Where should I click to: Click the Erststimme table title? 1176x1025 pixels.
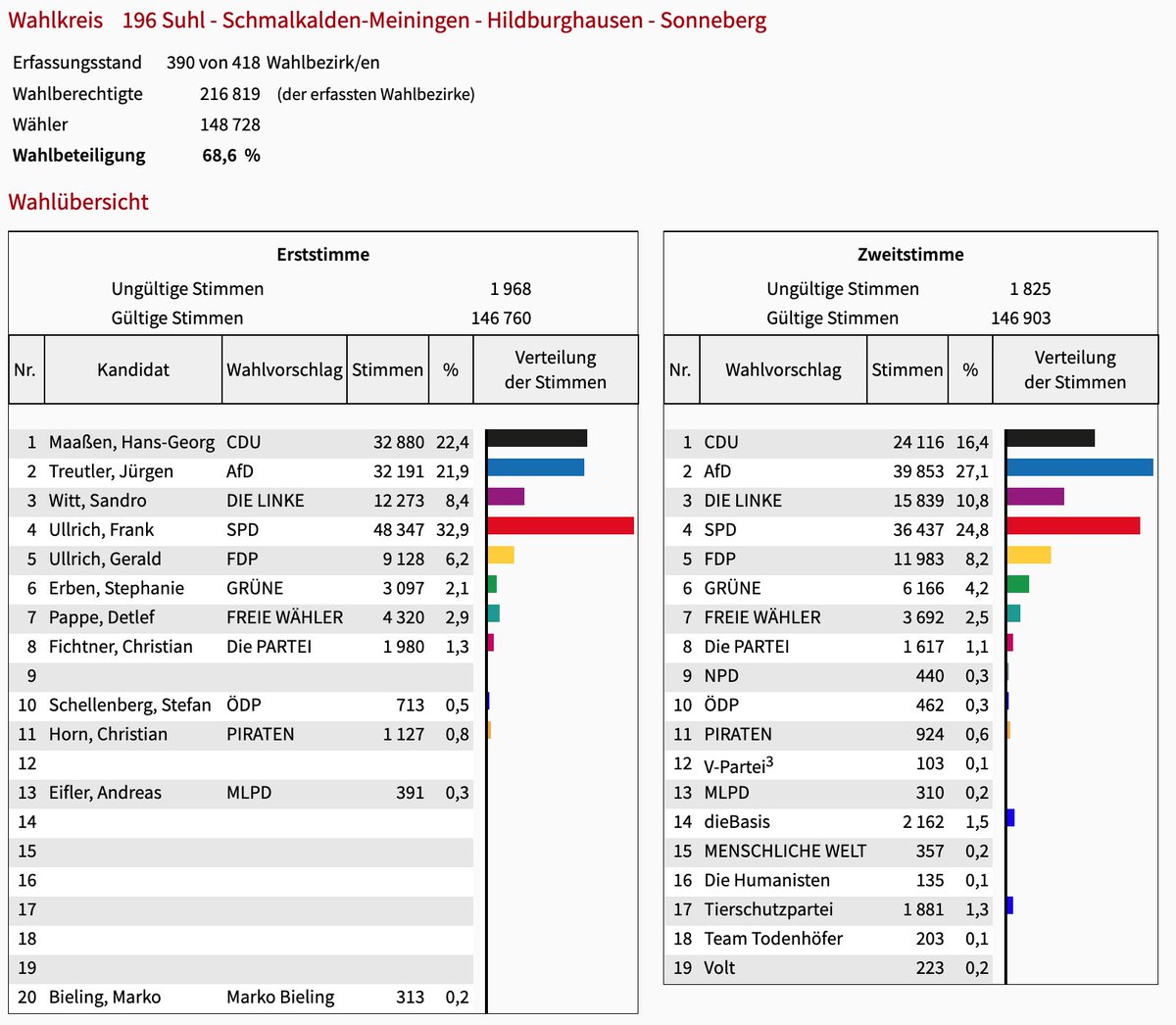(323, 254)
